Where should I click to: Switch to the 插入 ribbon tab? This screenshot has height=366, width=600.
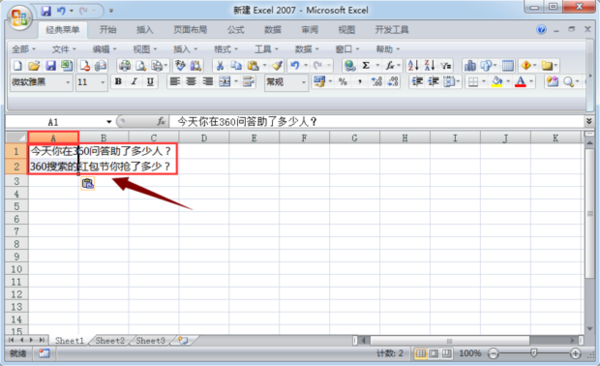pos(145,29)
